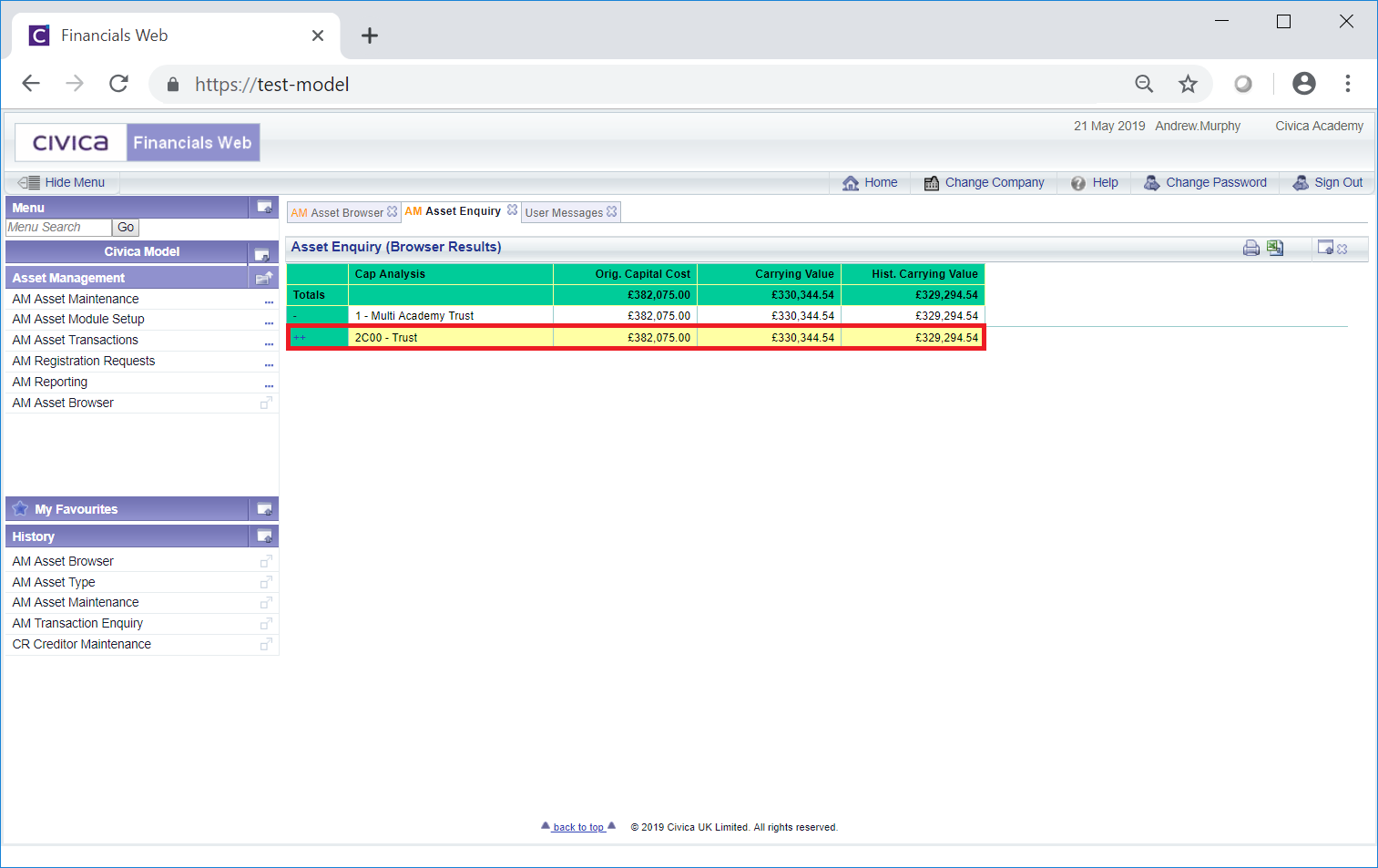Click the Cap Analysis column header
Viewport: 1378px width, 868px height.
click(x=451, y=273)
